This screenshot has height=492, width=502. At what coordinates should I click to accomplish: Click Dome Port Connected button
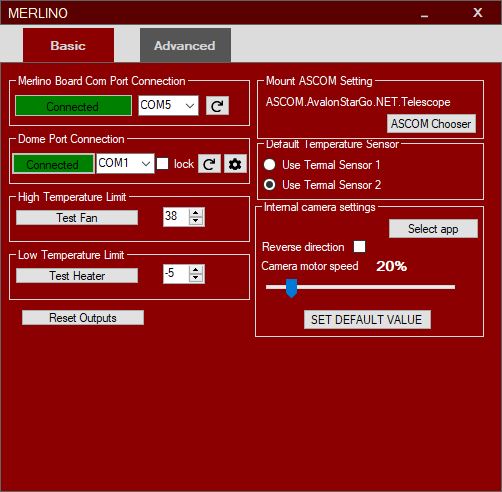pyautogui.click(x=53, y=164)
